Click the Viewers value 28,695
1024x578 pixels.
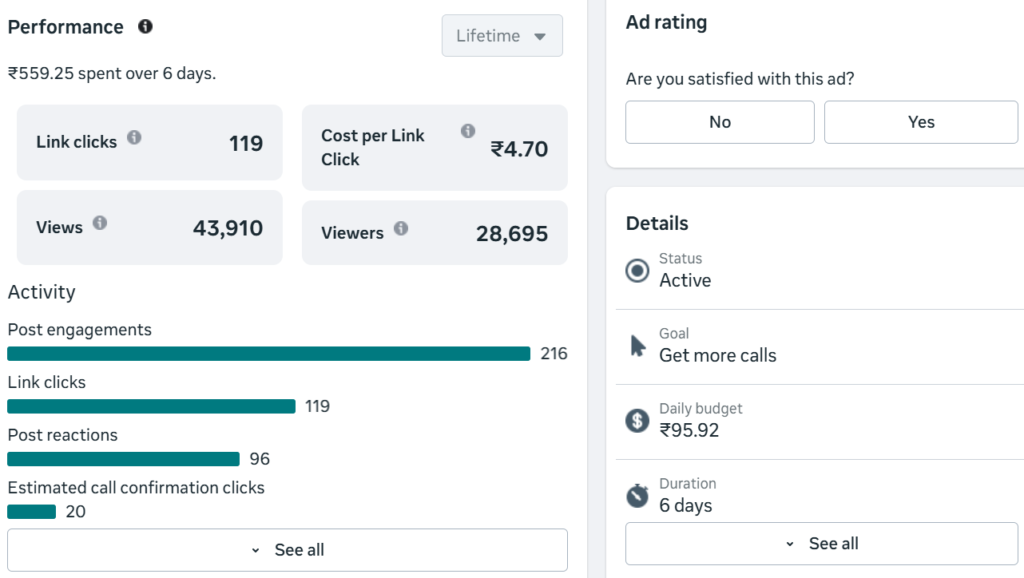511,233
